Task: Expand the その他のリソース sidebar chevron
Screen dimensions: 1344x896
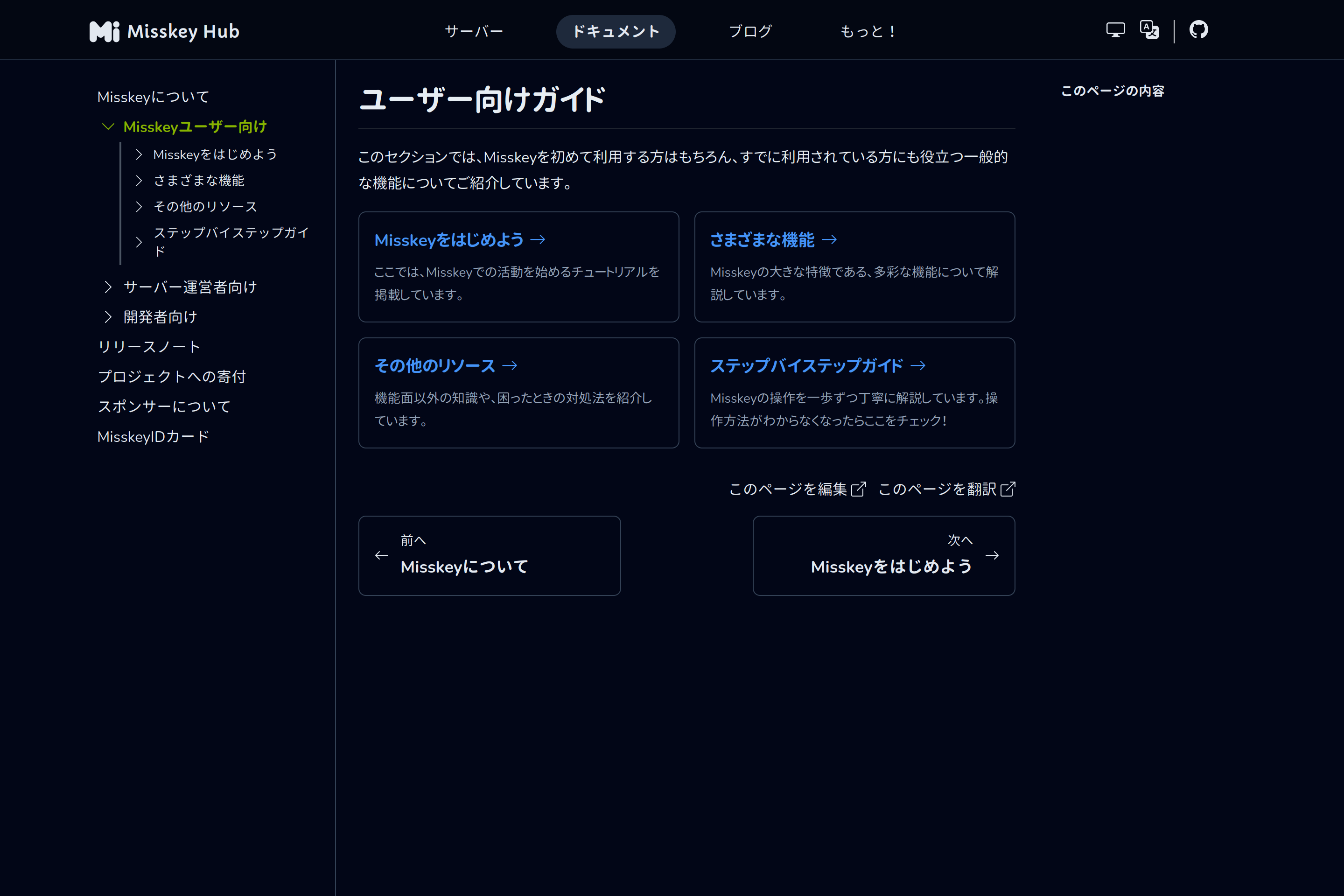Action: coord(139,206)
